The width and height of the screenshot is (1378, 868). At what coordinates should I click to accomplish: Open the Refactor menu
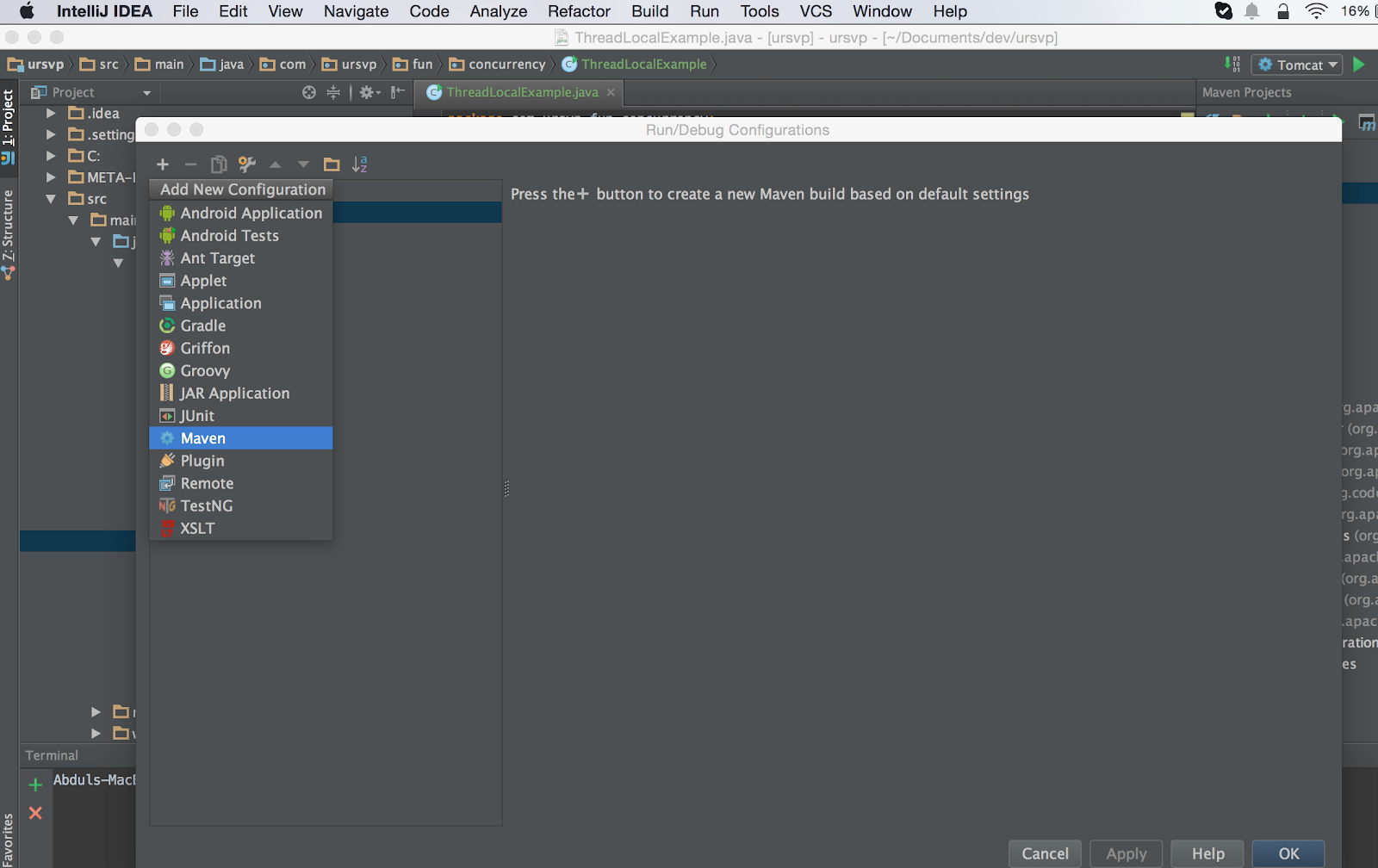point(579,11)
